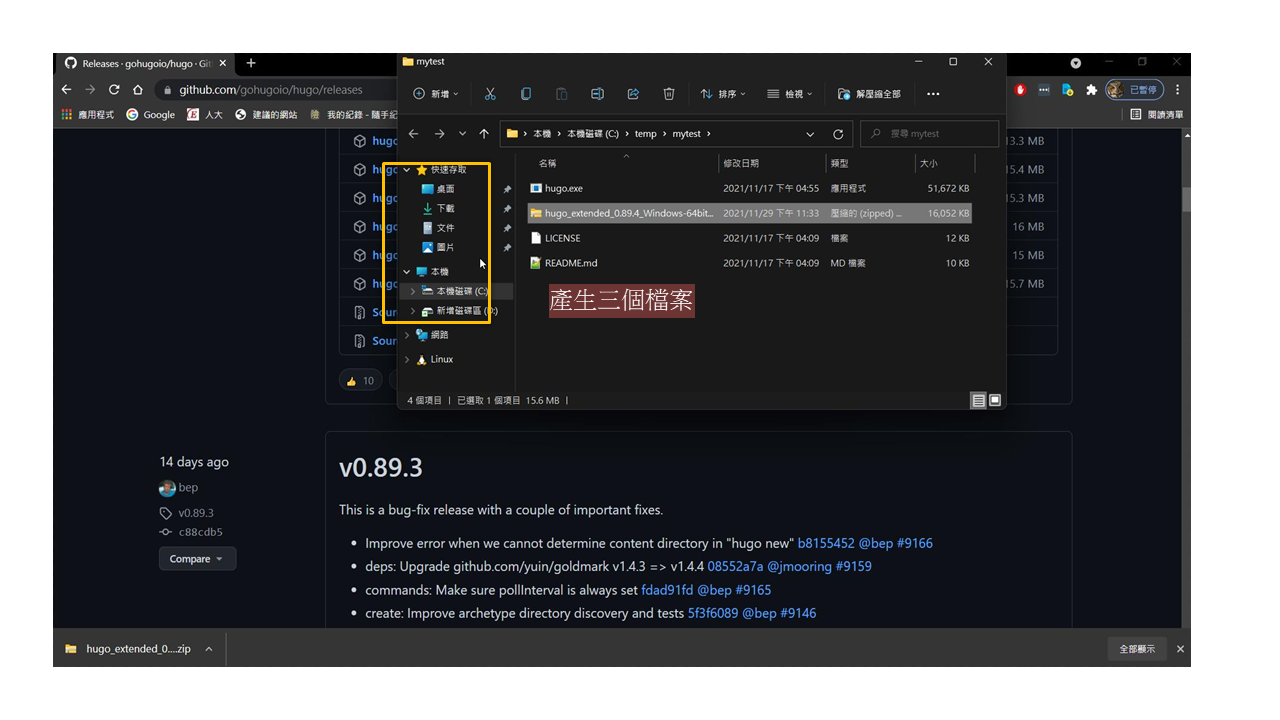This screenshot has width=1280, height=720.
Task: Click Chrome's home button
Action: click(137, 90)
